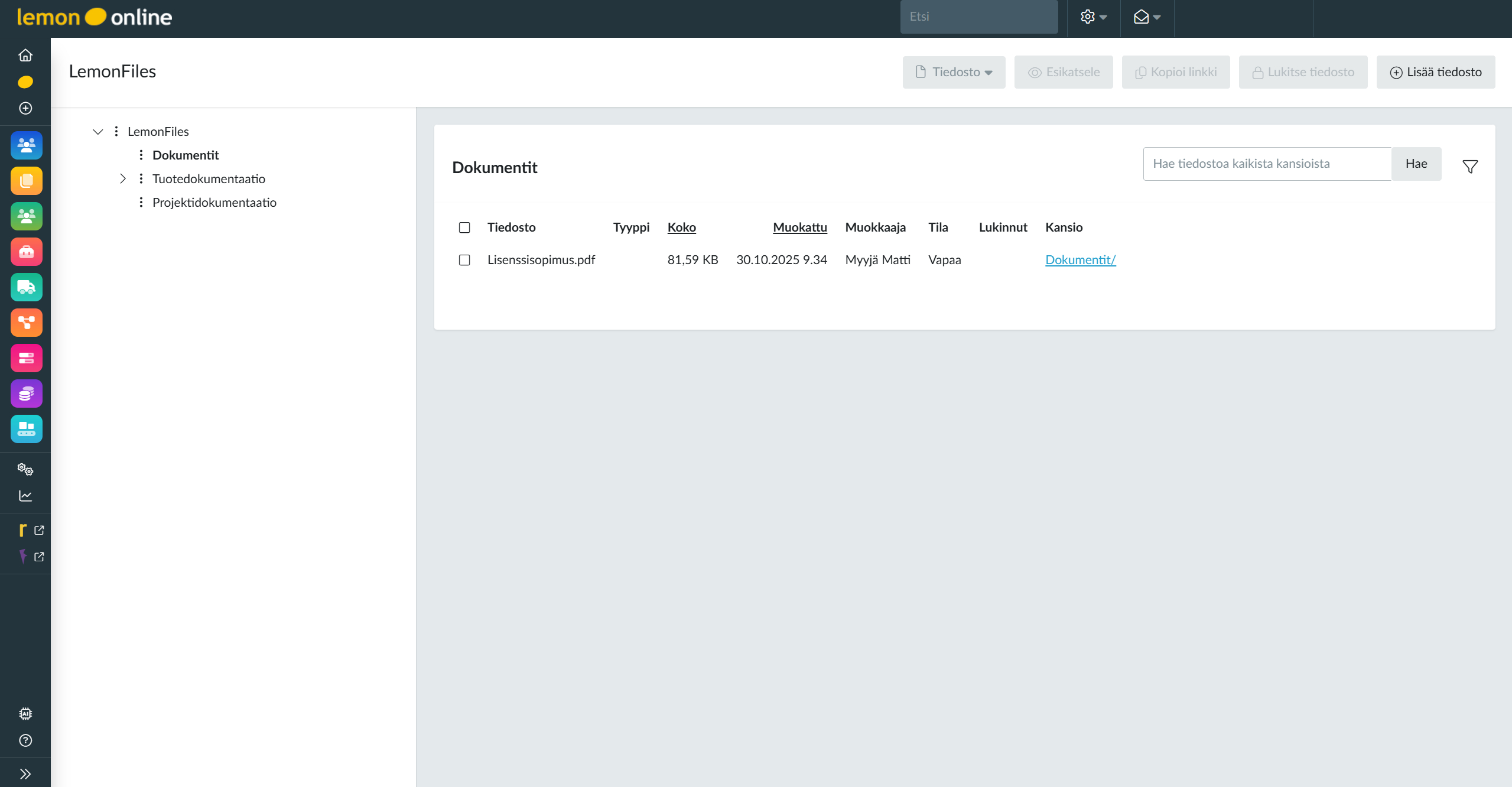Open the Dokumentit/ folder link
The image size is (1512, 787).
(1080, 260)
